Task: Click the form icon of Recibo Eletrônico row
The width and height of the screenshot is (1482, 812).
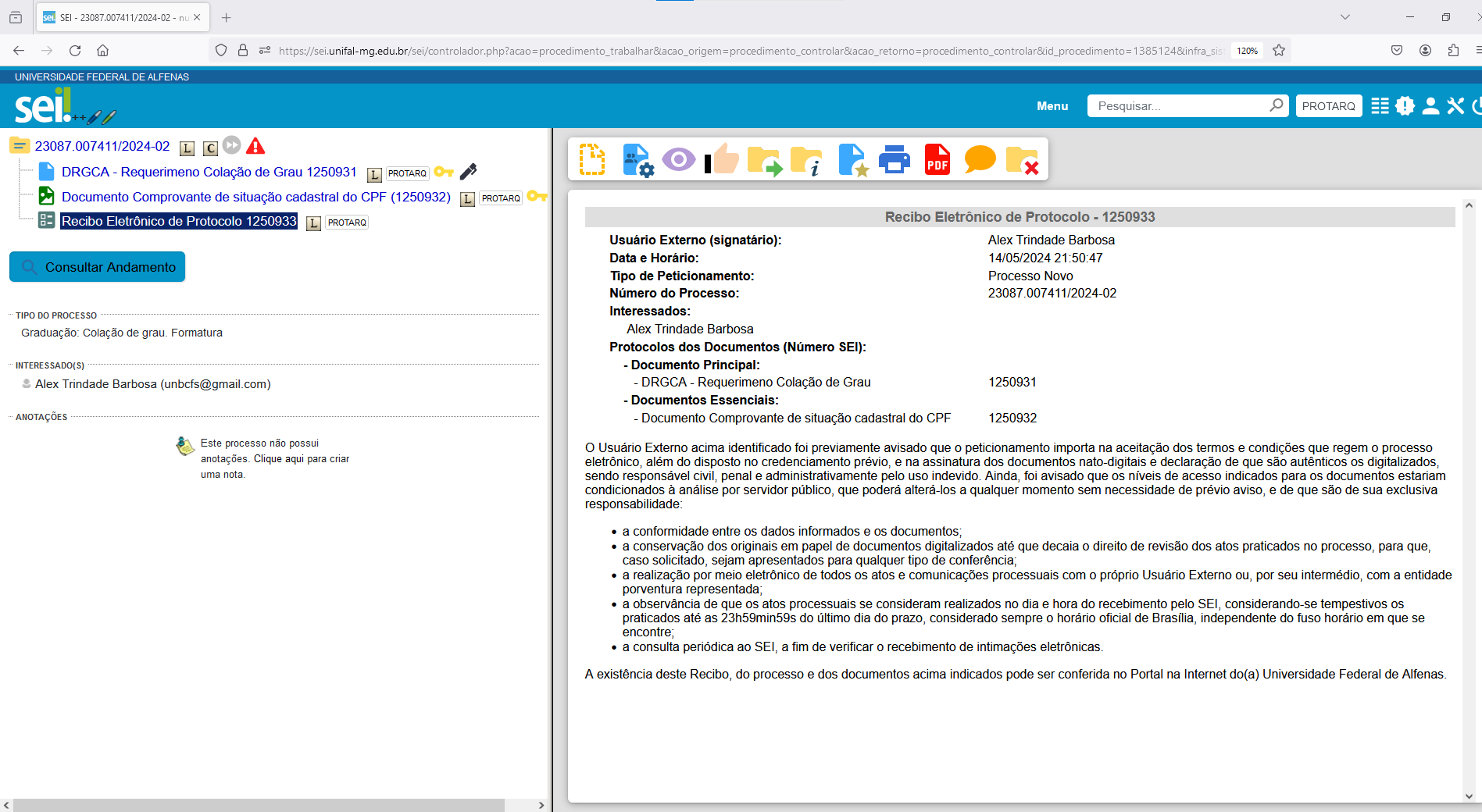Action: click(47, 220)
